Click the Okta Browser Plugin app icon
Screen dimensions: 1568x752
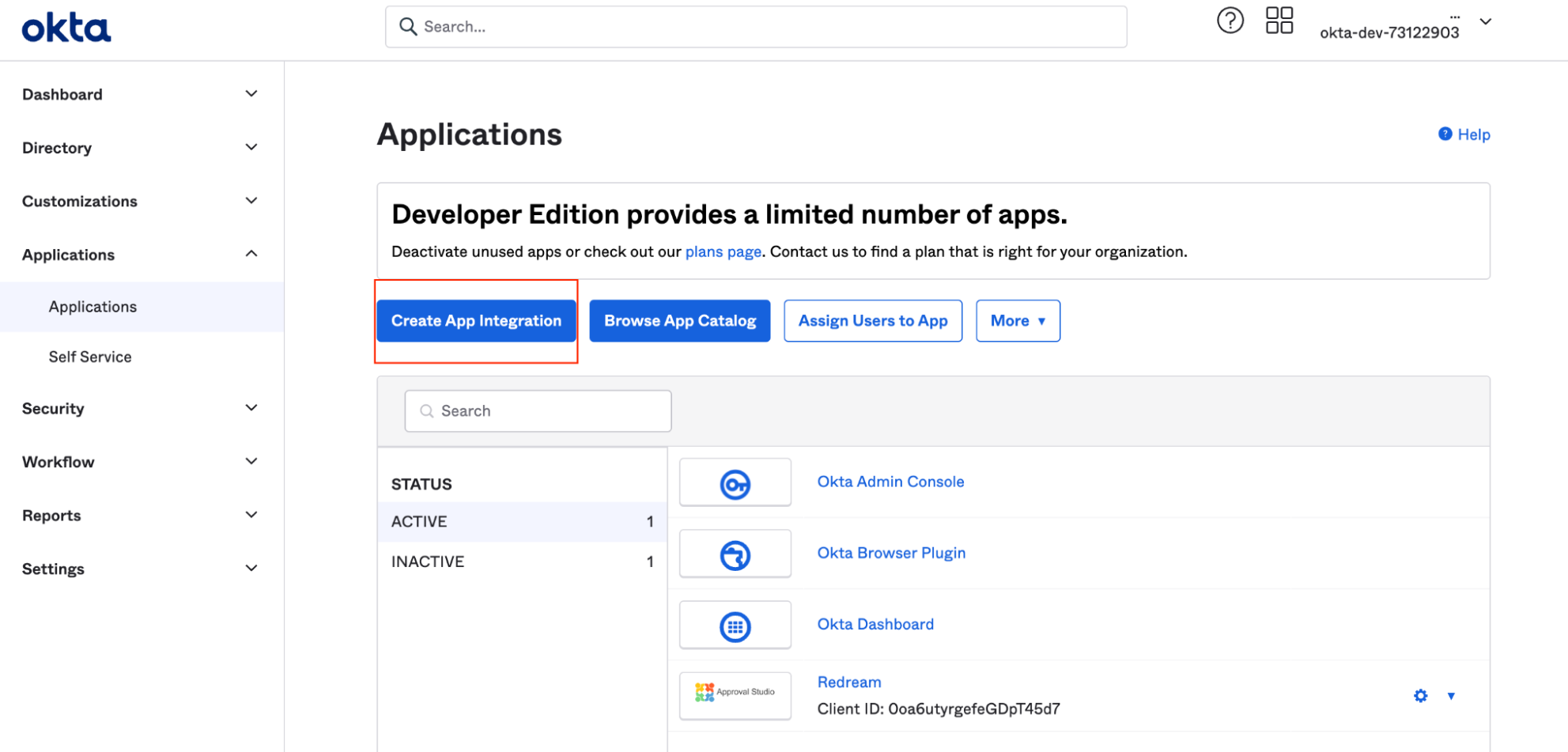[735, 554]
